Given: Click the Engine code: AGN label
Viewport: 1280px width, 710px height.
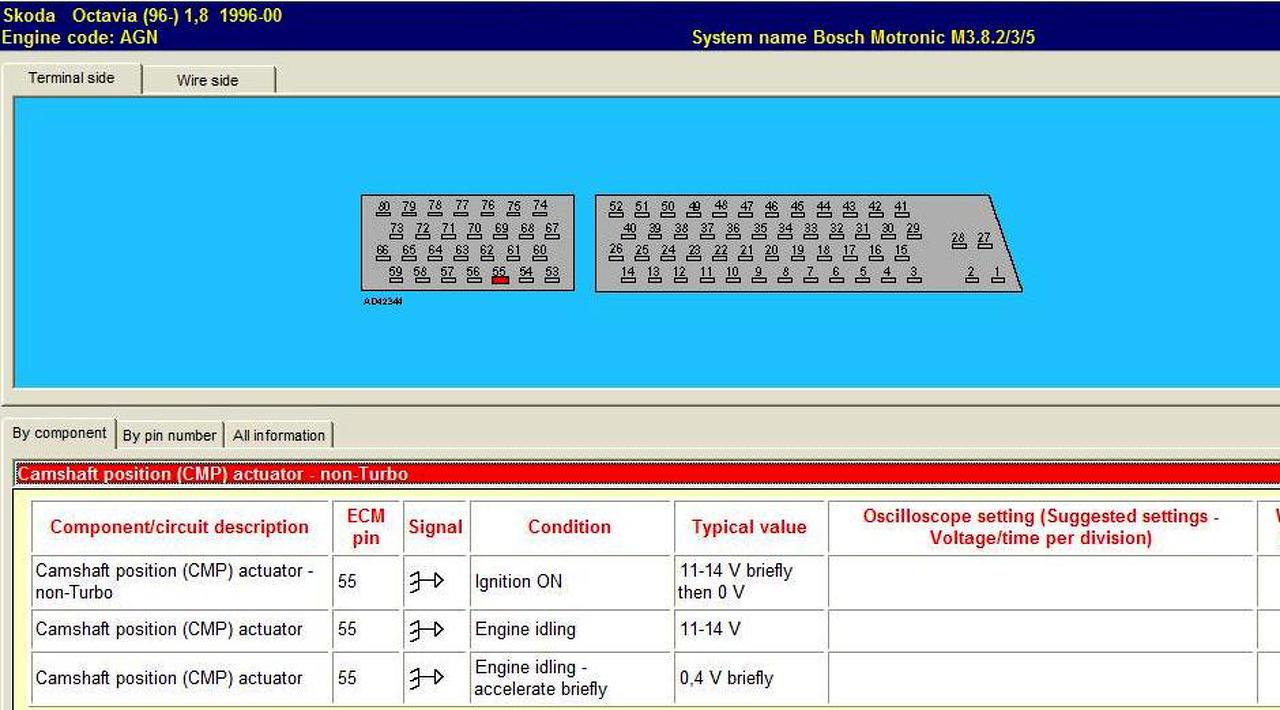Looking at the screenshot, I should pos(79,38).
